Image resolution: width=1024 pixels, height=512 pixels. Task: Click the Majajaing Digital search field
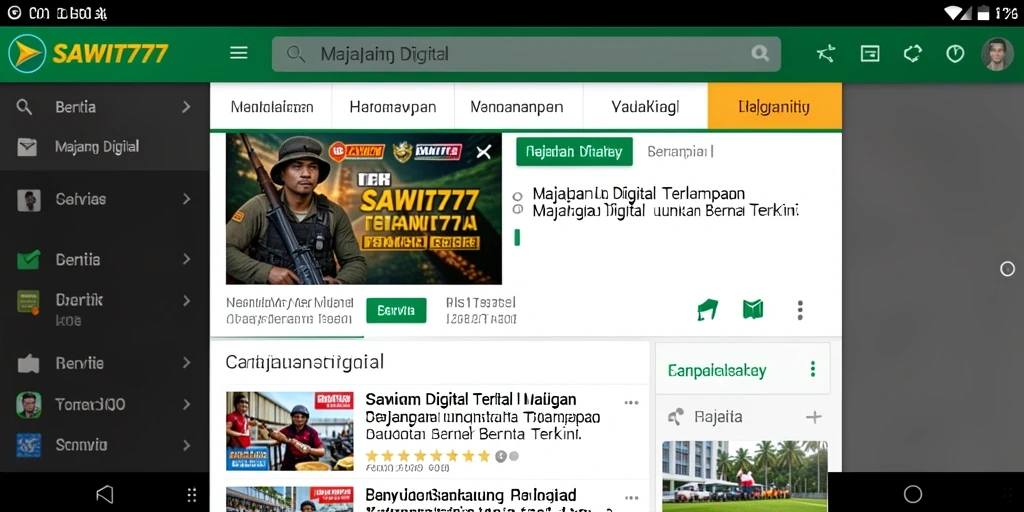(526, 54)
